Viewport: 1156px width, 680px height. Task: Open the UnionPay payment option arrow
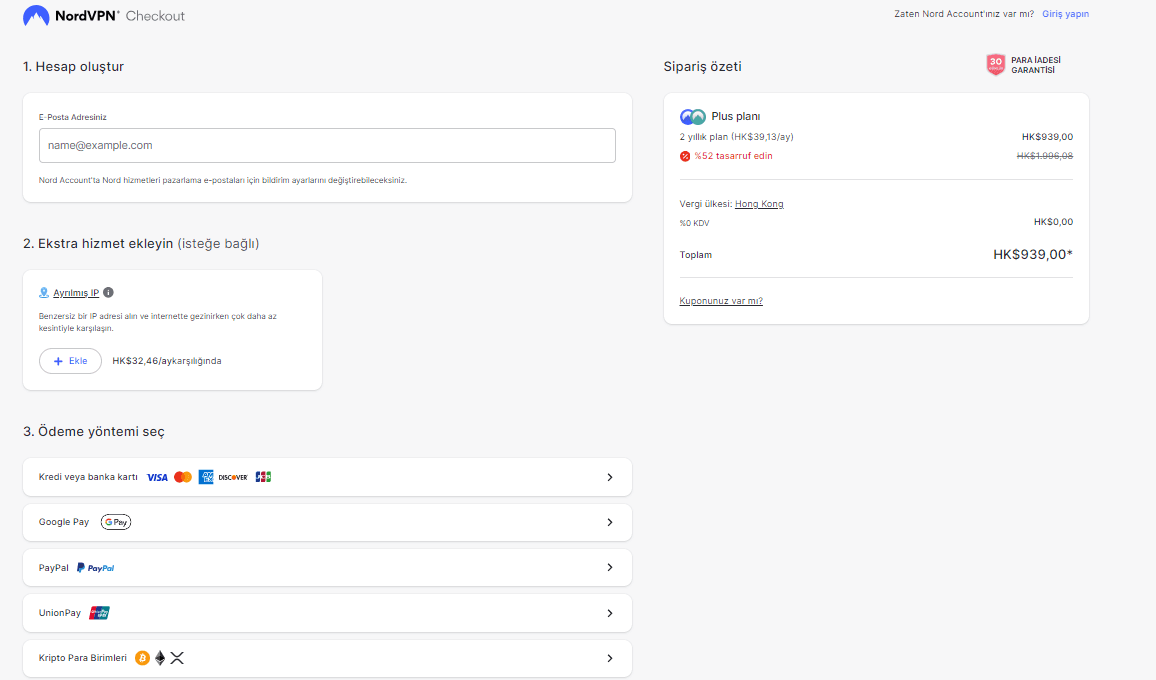coord(610,613)
